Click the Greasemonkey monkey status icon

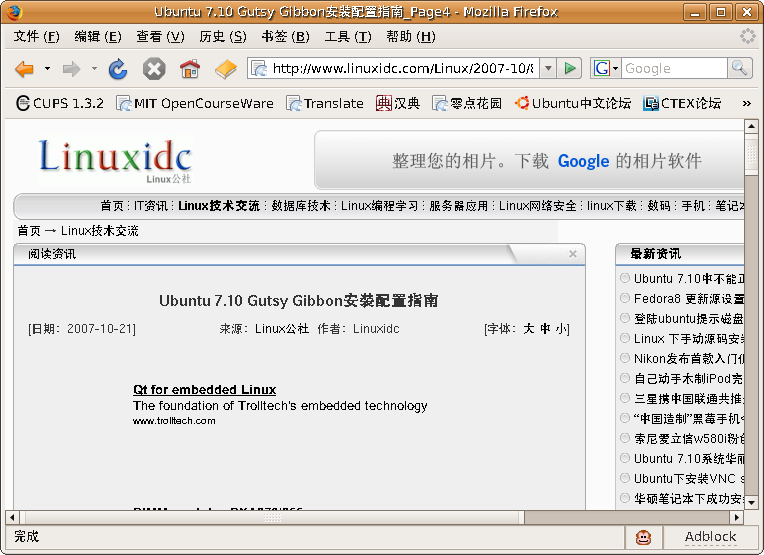click(x=644, y=537)
